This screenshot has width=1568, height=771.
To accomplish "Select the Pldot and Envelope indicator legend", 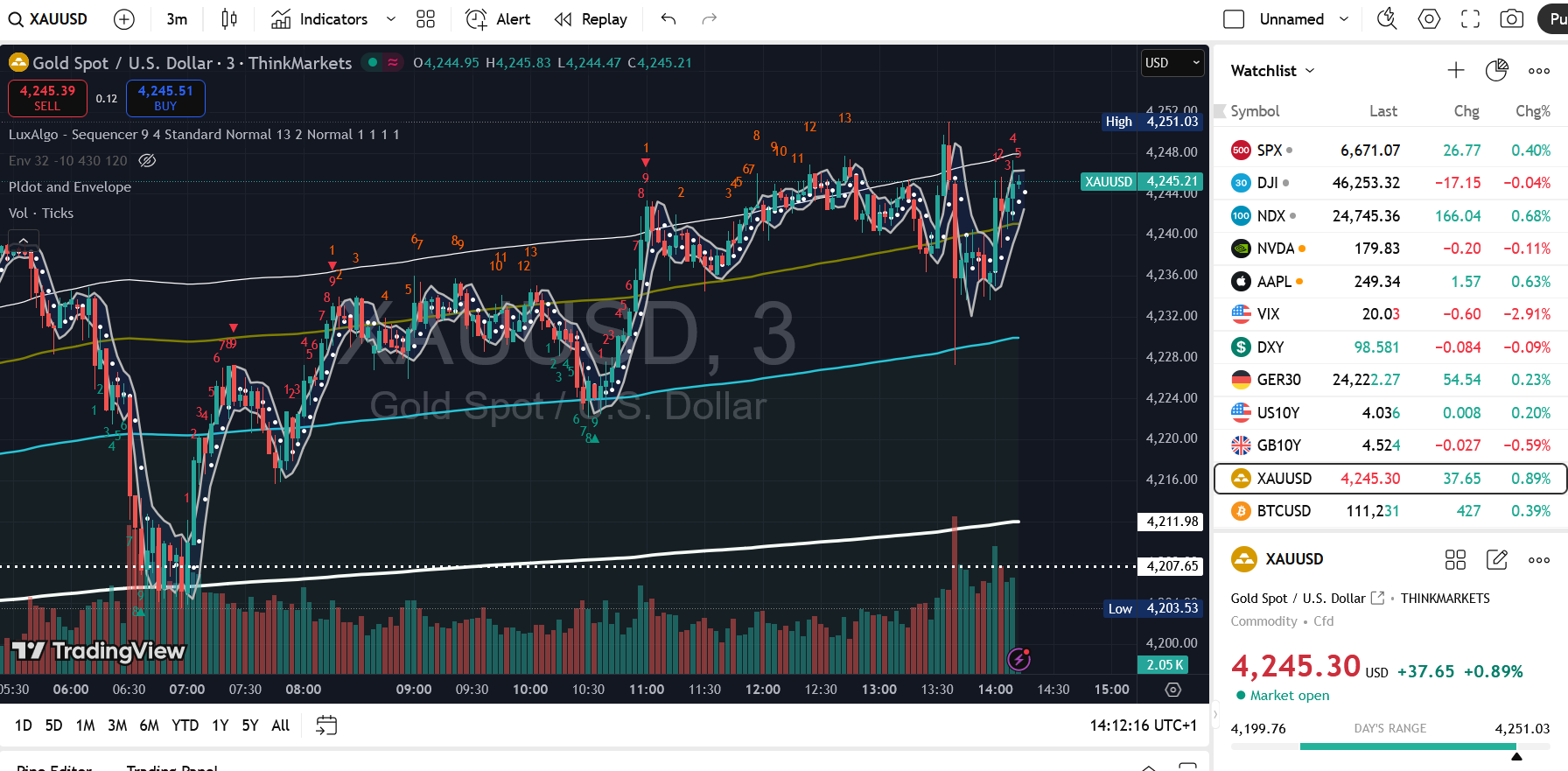I will (x=70, y=187).
